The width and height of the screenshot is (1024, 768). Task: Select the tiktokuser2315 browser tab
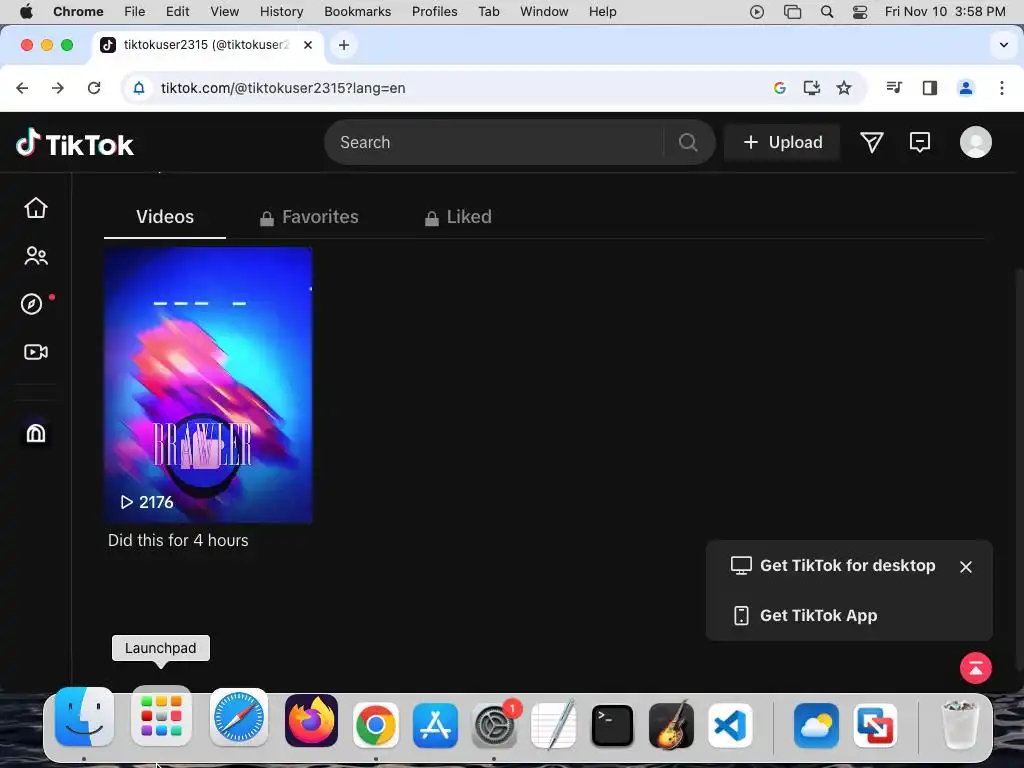coord(206,45)
